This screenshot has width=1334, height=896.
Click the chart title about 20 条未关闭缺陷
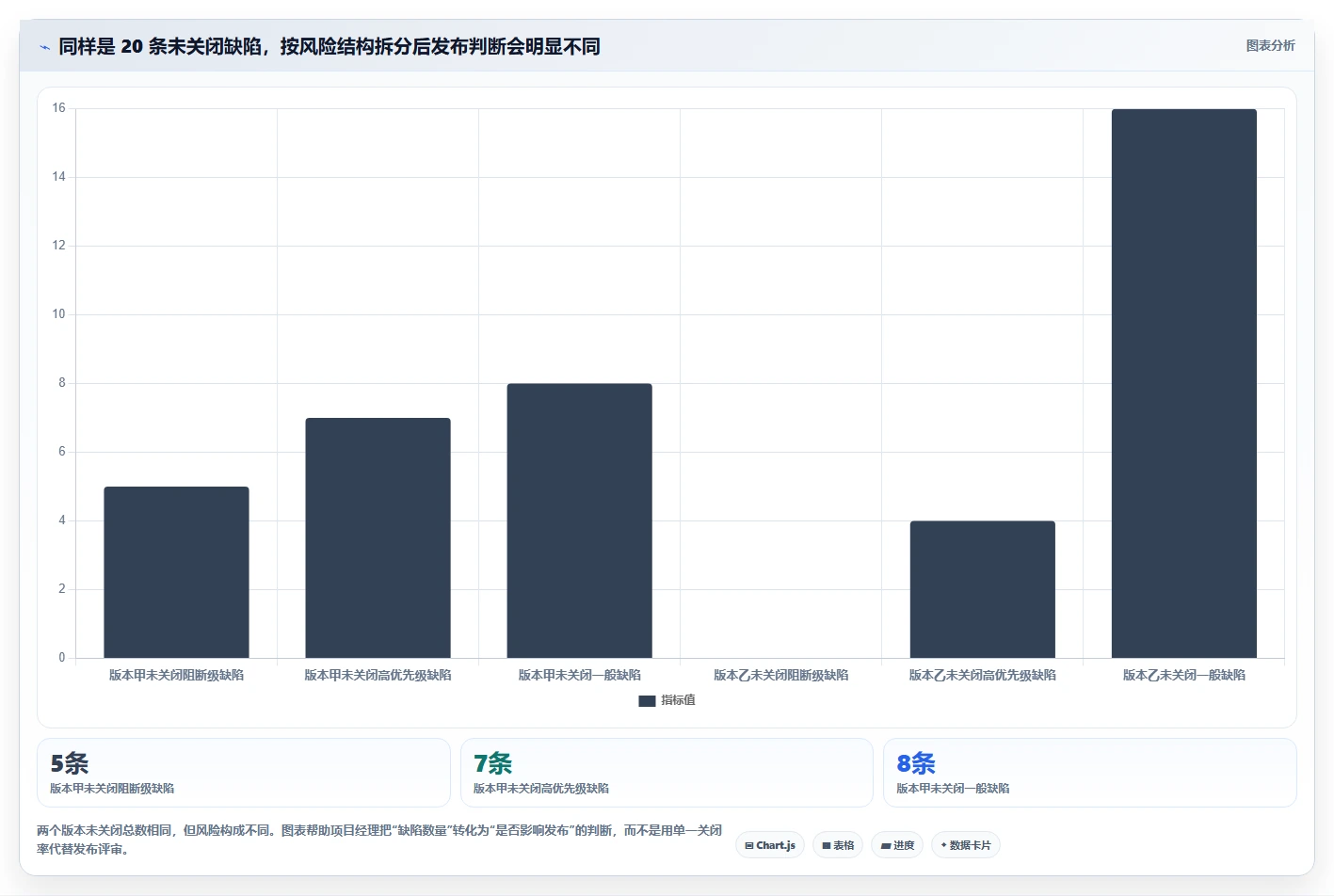tap(329, 46)
